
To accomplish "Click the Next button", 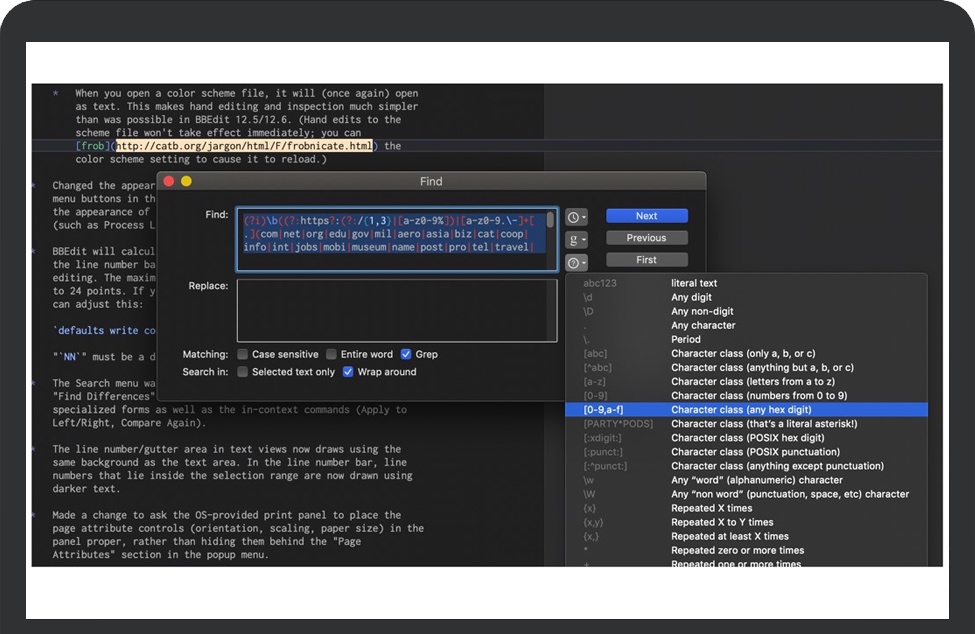I will coord(646,216).
